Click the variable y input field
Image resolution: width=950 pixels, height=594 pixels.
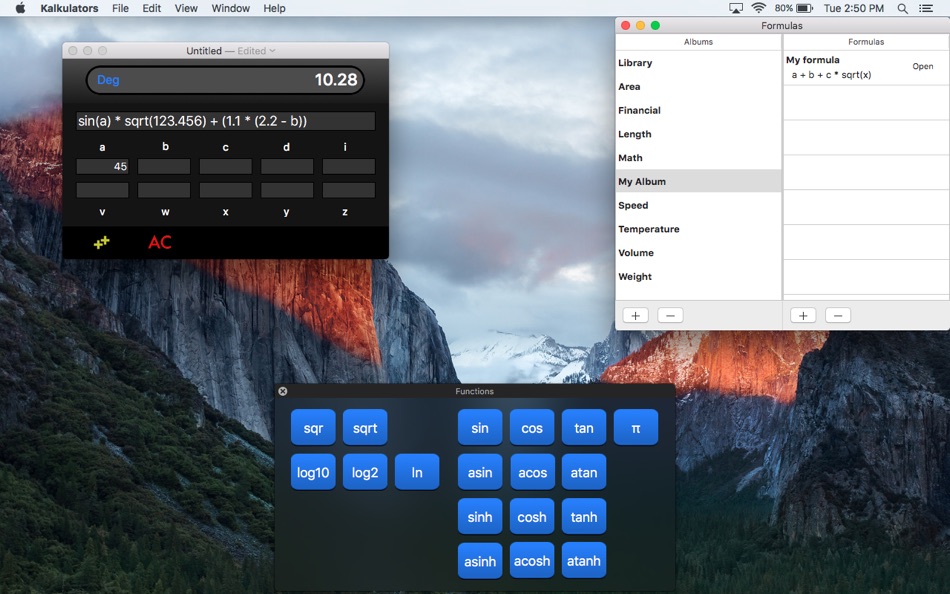[287, 190]
